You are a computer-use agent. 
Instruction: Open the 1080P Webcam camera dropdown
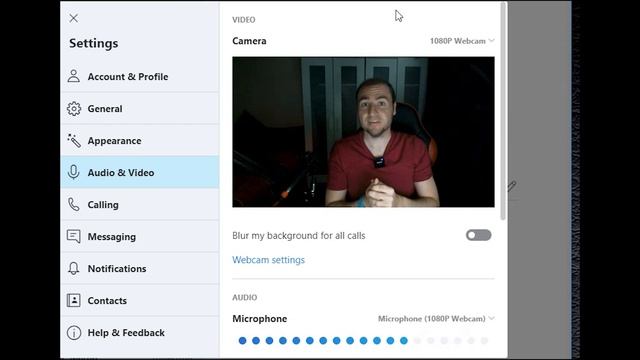(x=462, y=41)
